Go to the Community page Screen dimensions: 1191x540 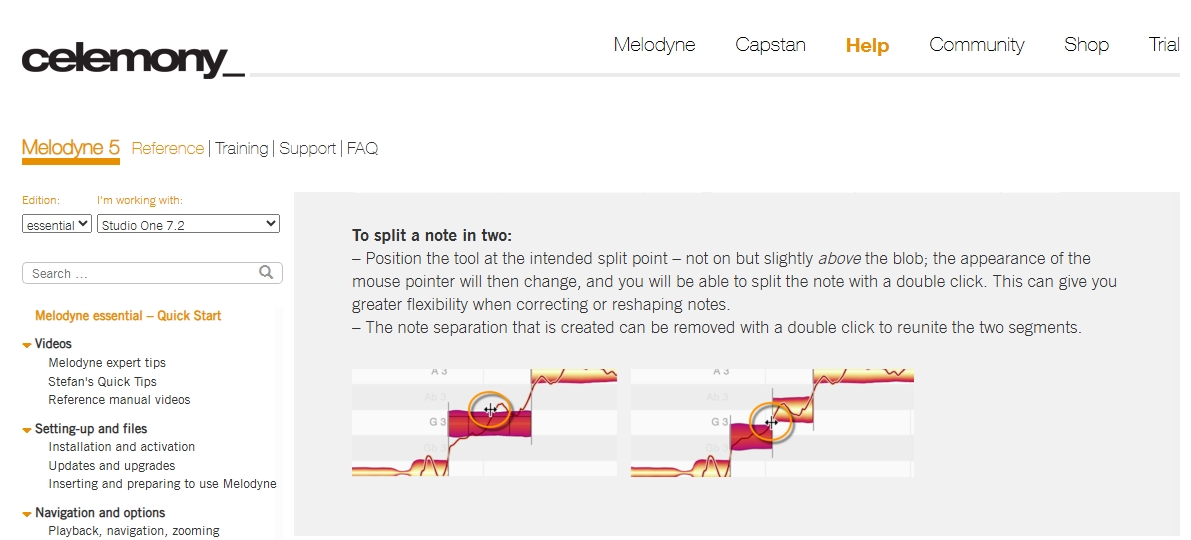pos(976,45)
